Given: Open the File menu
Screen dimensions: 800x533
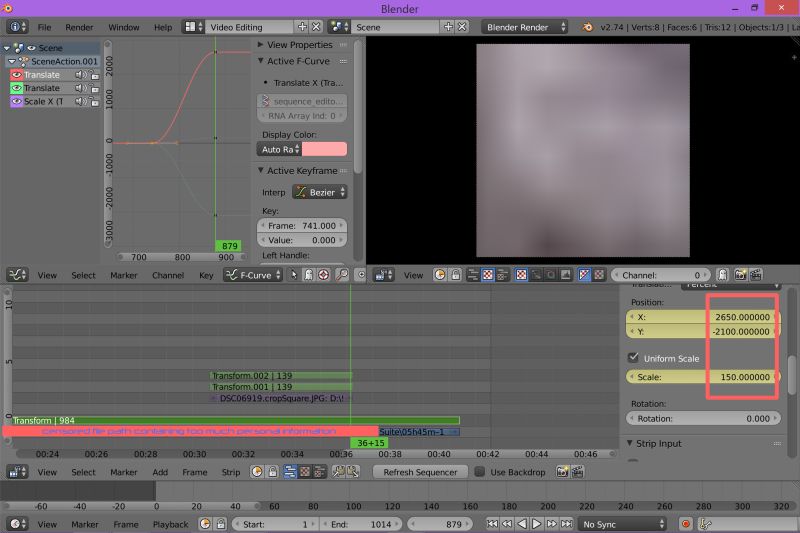Looking at the screenshot, I should click(44, 27).
